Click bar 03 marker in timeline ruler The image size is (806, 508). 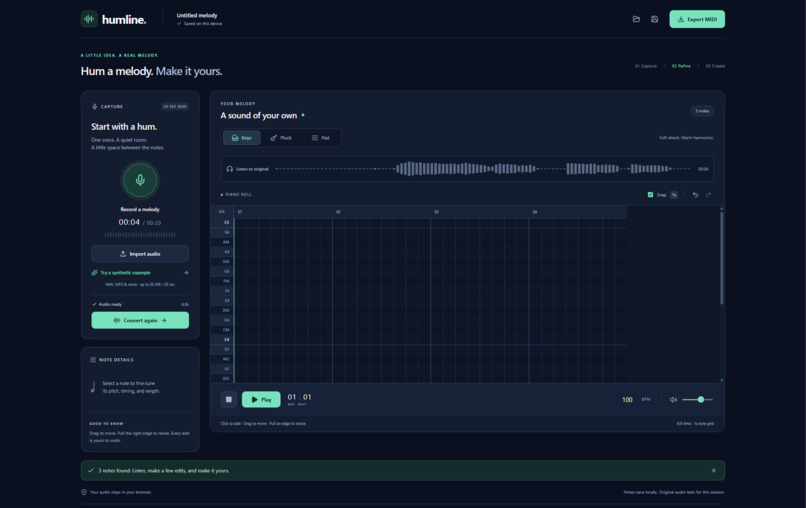click(436, 212)
